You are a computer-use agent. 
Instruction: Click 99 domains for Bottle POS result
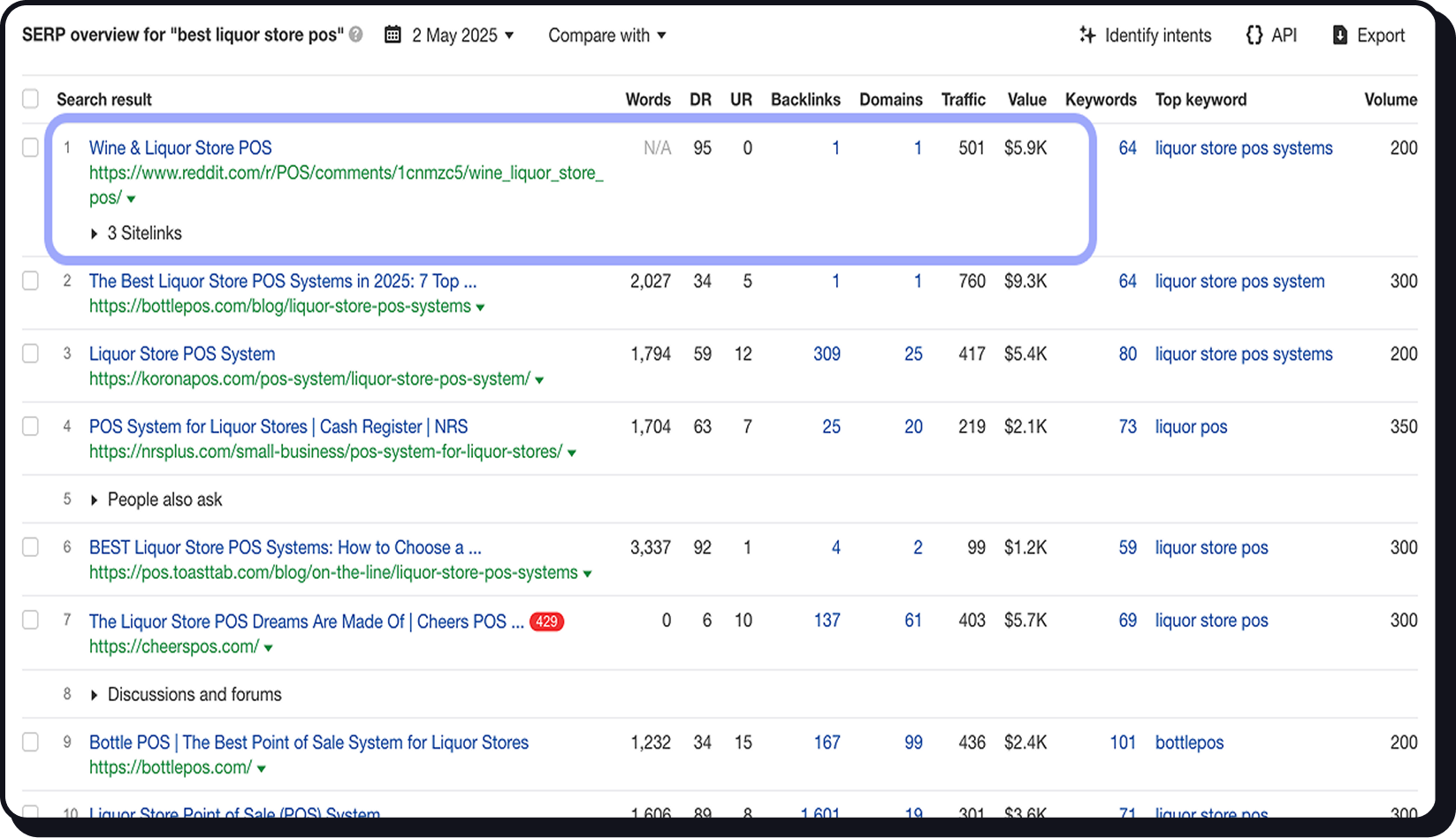913,742
